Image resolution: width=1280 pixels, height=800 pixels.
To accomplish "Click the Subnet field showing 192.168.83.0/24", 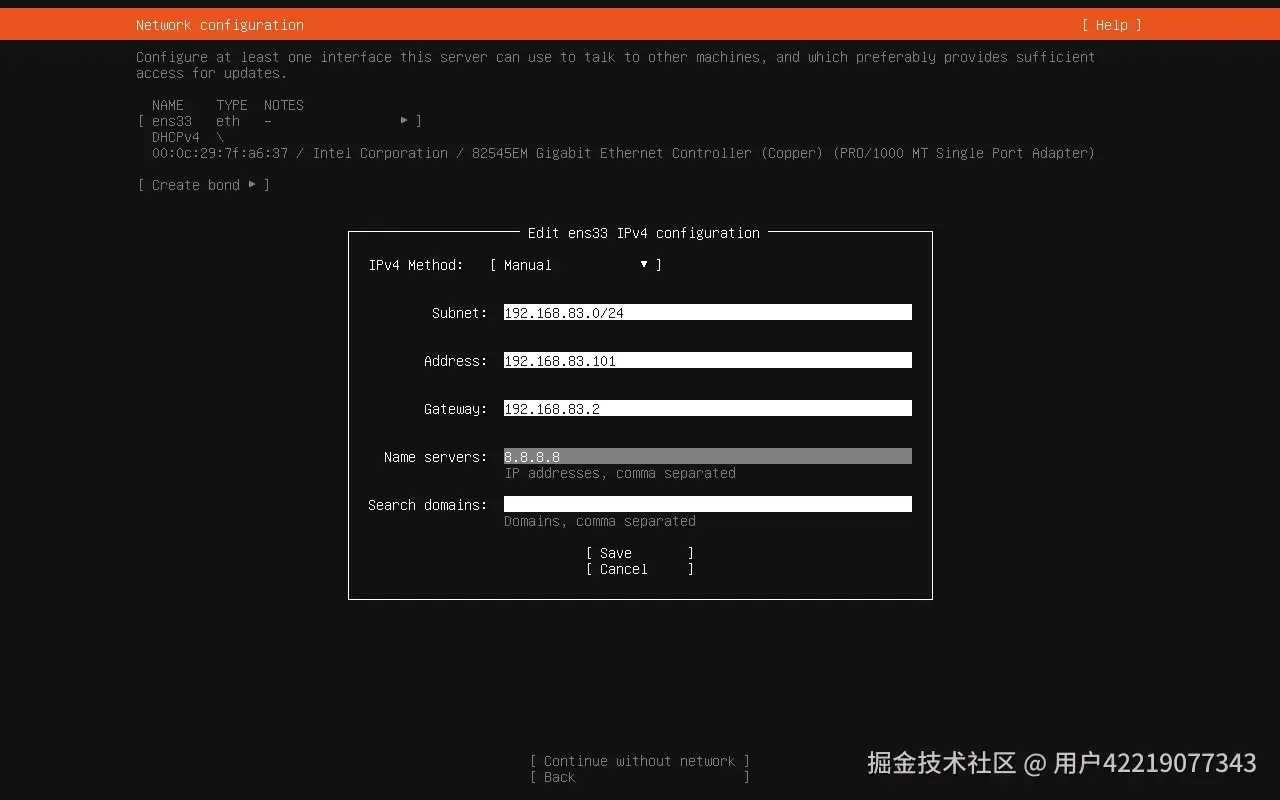I will pyautogui.click(x=707, y=312).
